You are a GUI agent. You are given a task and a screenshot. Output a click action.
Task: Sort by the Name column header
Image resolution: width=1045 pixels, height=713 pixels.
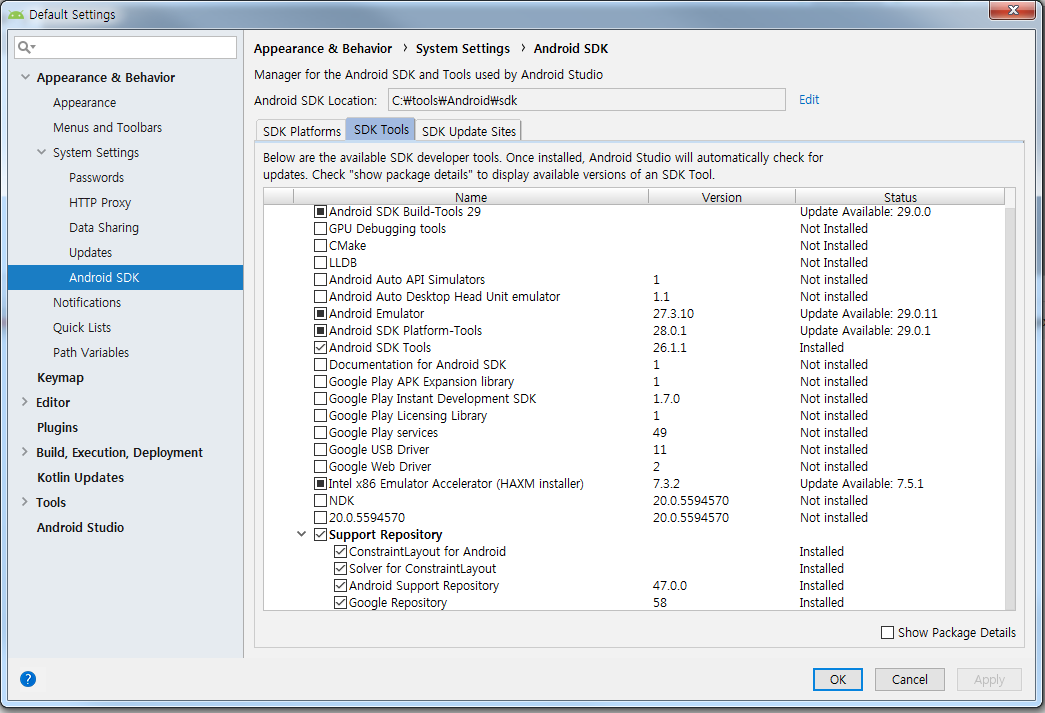click(471, 197)
